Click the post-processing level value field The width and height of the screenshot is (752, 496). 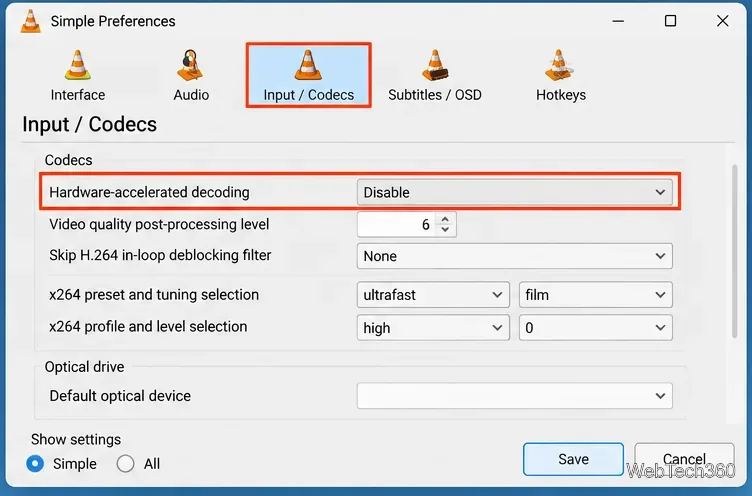pyautogui.click(x=397, y=224)
